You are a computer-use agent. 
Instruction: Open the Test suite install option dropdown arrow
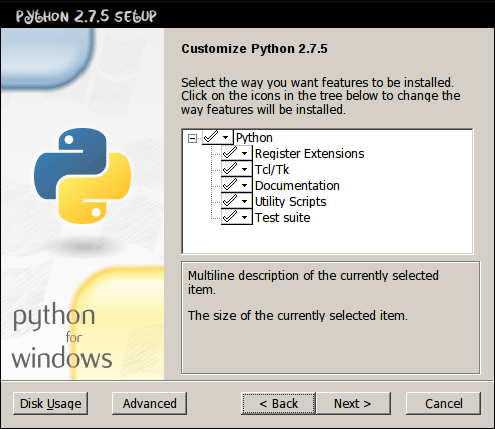click(245, 217)
